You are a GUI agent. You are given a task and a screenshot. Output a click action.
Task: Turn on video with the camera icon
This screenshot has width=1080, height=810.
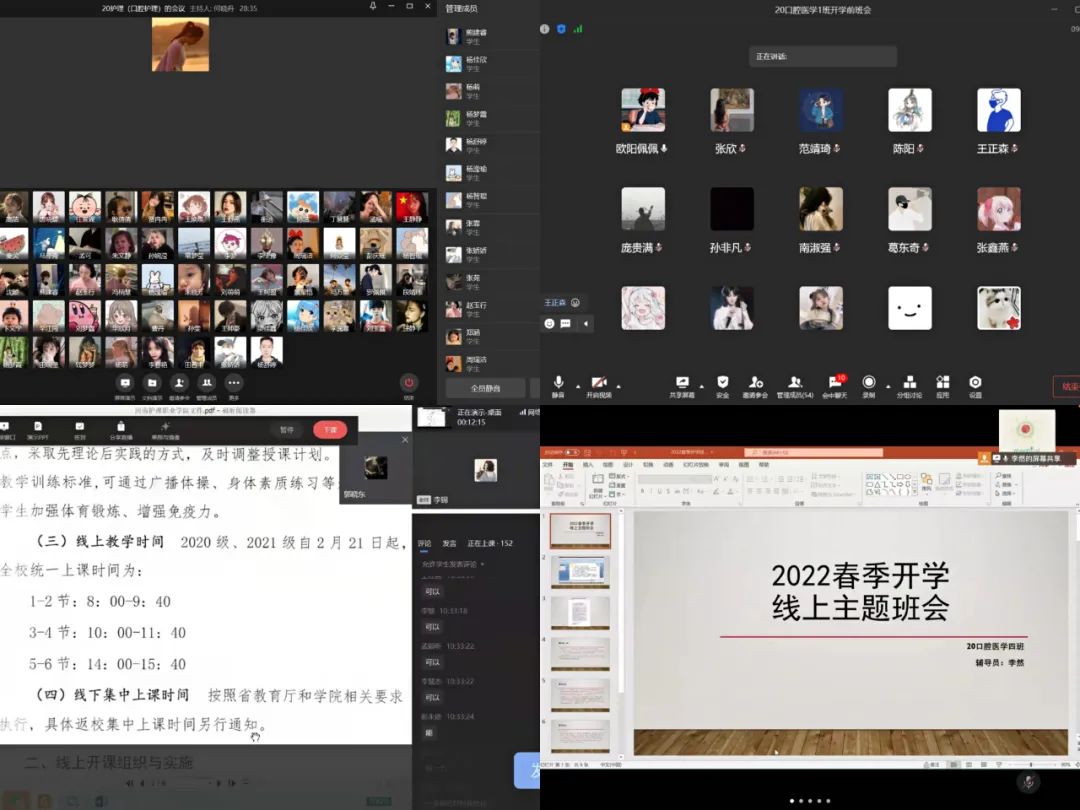[599, 383]
